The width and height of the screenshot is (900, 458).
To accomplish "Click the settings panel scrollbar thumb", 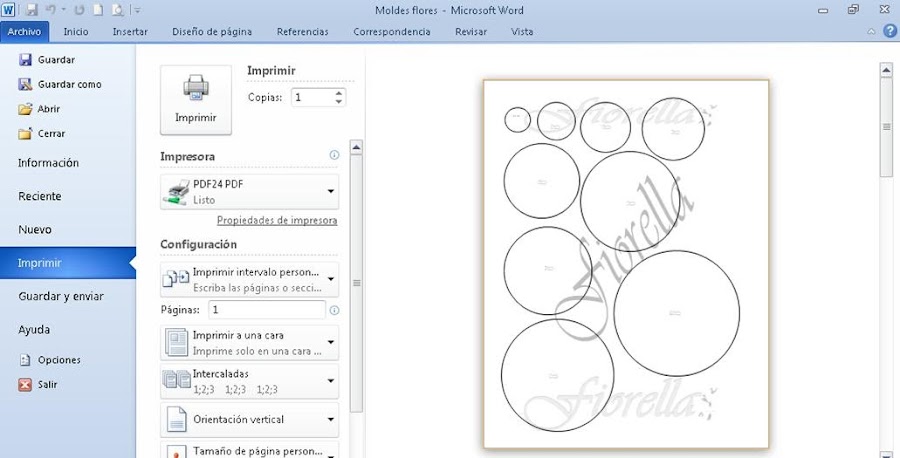I will pos(356,283).
